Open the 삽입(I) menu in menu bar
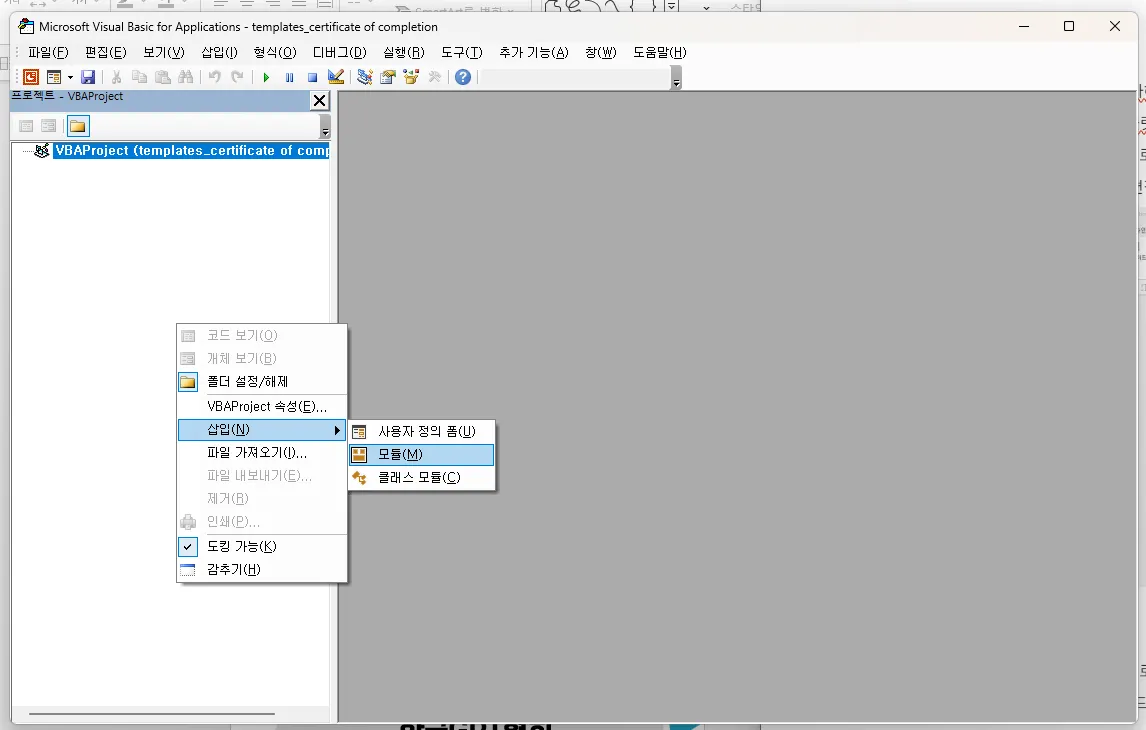The image size is (1146, 730). pos(219,53)
